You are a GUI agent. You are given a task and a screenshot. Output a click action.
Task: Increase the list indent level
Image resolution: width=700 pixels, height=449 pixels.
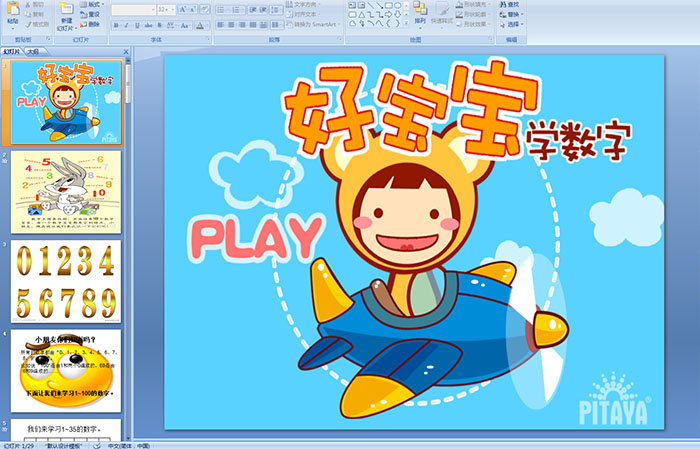(x=264, y=9)
